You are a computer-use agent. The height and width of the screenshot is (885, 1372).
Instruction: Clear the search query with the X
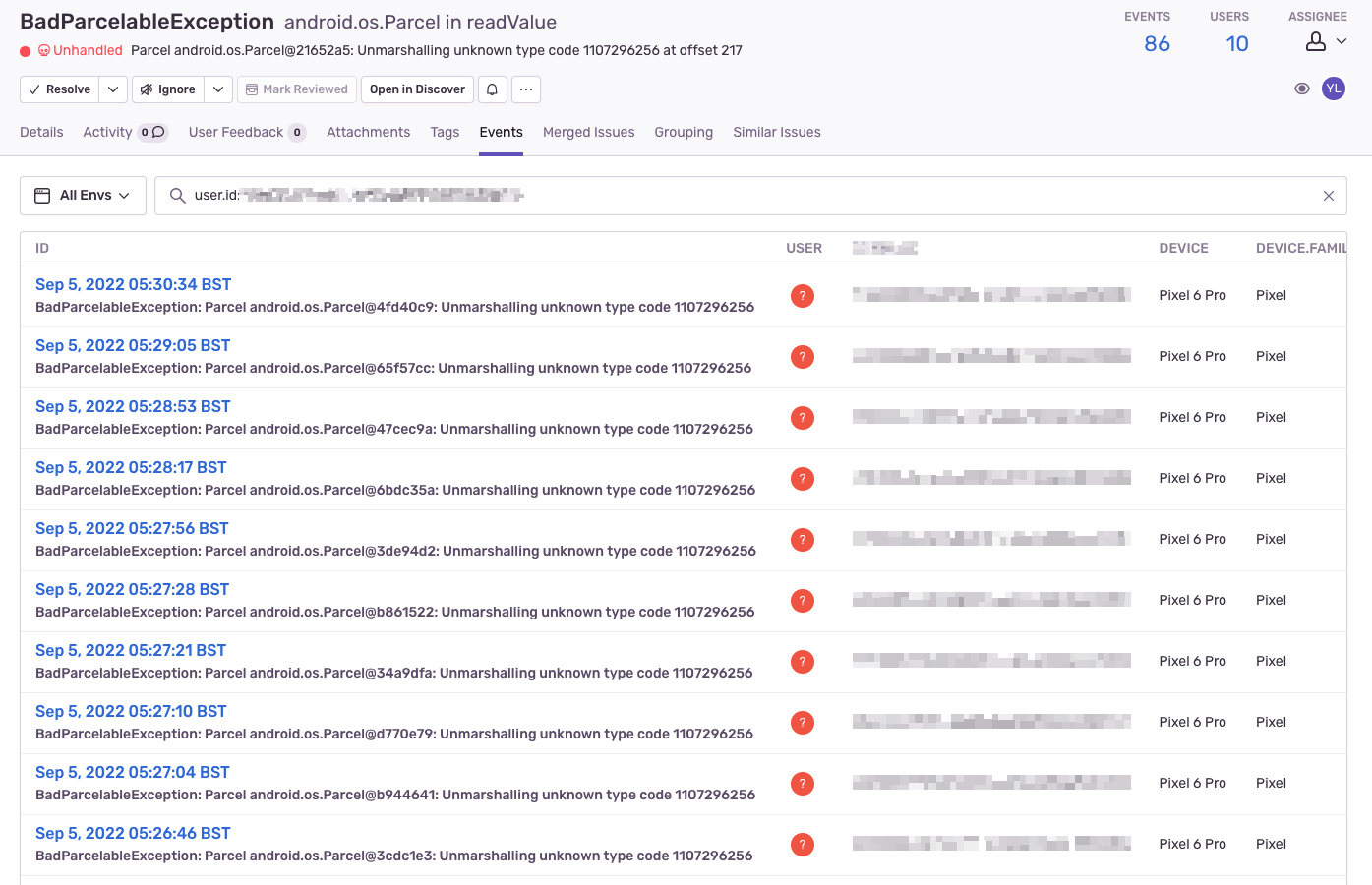(1329, 195)
